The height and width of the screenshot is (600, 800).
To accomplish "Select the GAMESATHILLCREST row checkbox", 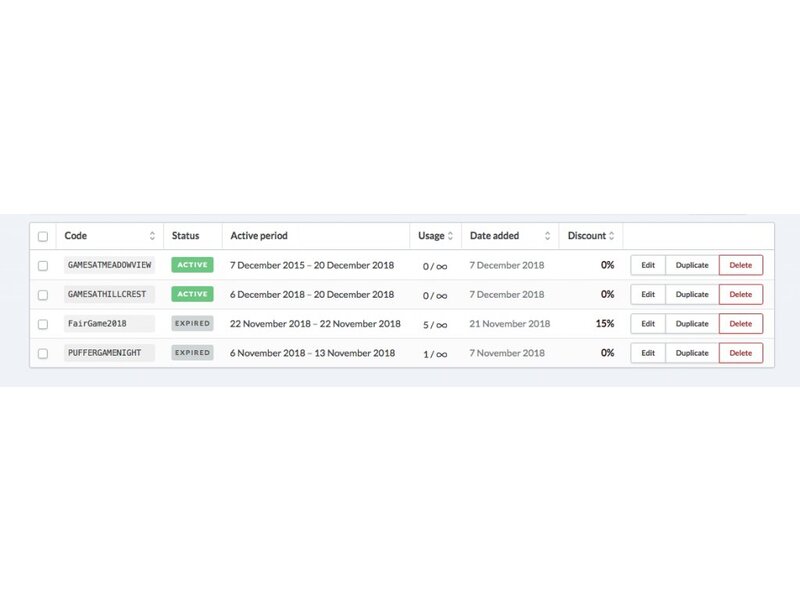I will [x=42, y=295].
